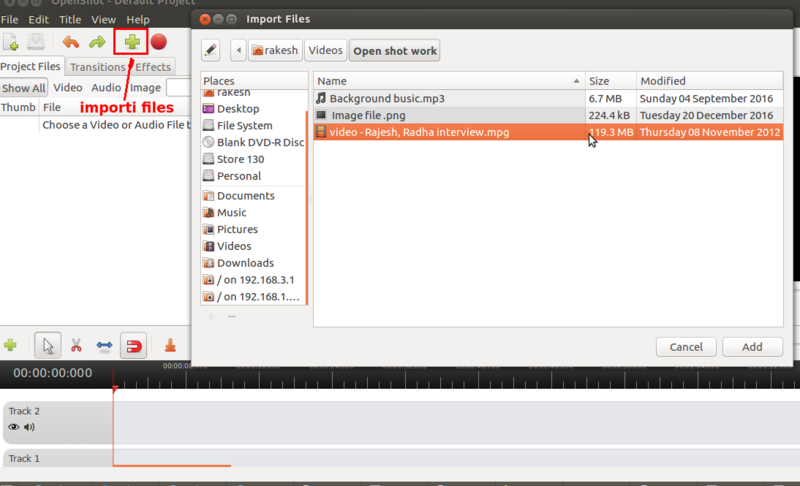Viewport: 800px width, 486px height.
Task: Switch to the Effects tab
Action: pyautogui.click(x=153, y=67)
